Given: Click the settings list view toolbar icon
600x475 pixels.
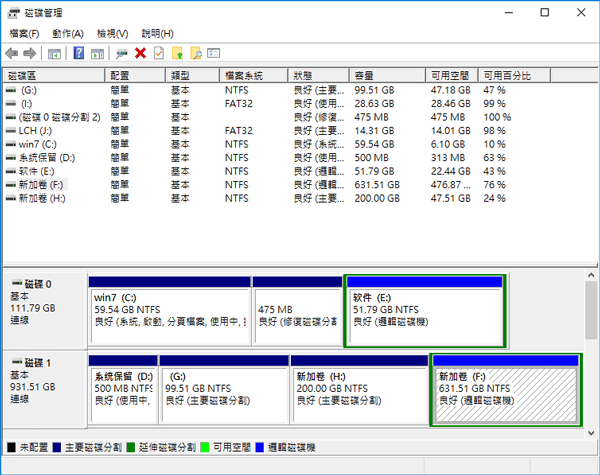Looking at the screenshot, I should tap(214, 53).
